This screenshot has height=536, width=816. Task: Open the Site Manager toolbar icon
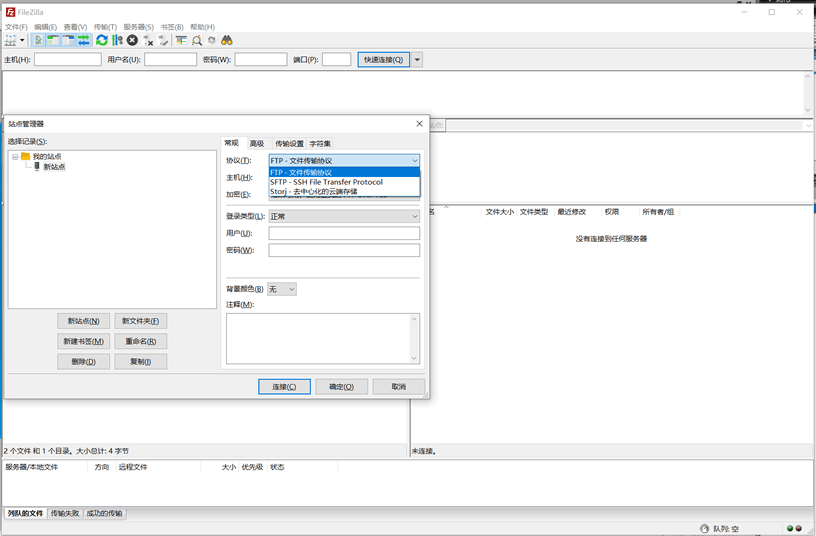(x=10, y=40)
